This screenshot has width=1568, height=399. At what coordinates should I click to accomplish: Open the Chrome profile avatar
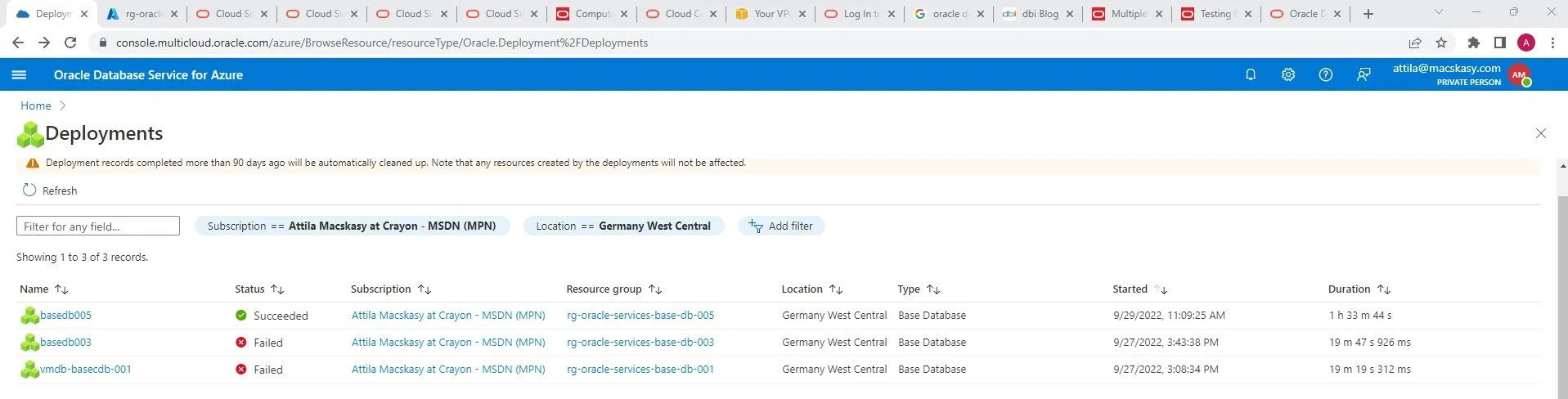[1526, 43]
